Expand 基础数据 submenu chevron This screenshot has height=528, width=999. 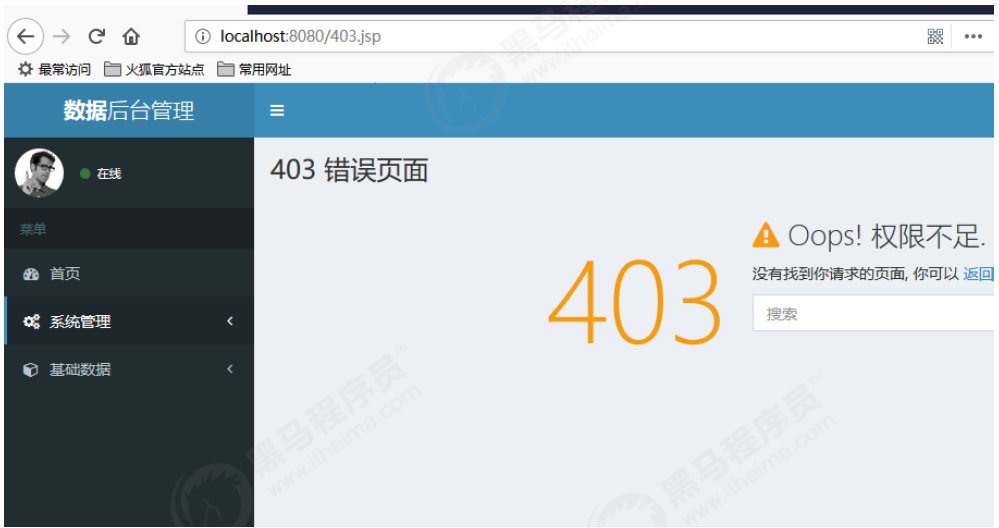[230, 369]
